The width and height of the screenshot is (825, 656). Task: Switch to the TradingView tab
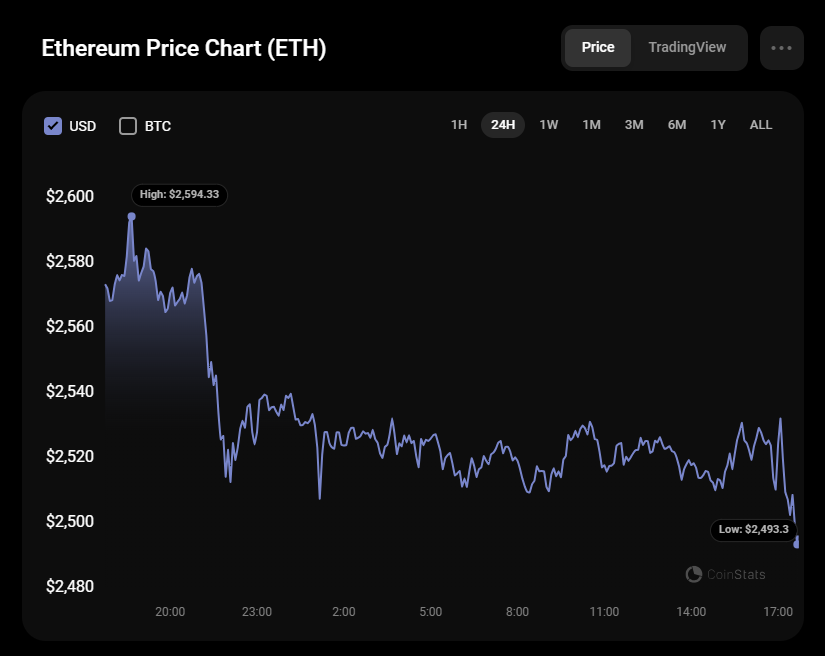pyautogui.click(x=687, y=47)
